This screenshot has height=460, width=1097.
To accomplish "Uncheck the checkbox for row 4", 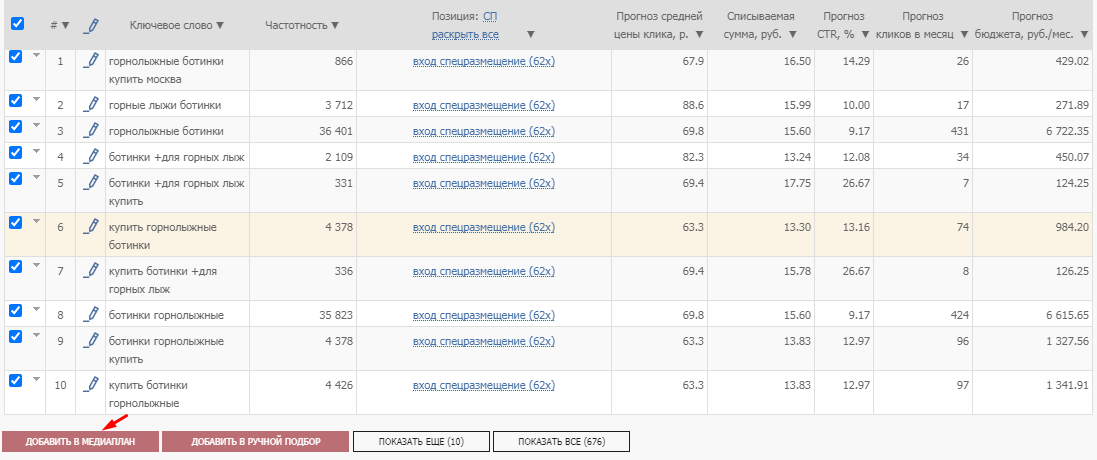I will click(16, 152).
